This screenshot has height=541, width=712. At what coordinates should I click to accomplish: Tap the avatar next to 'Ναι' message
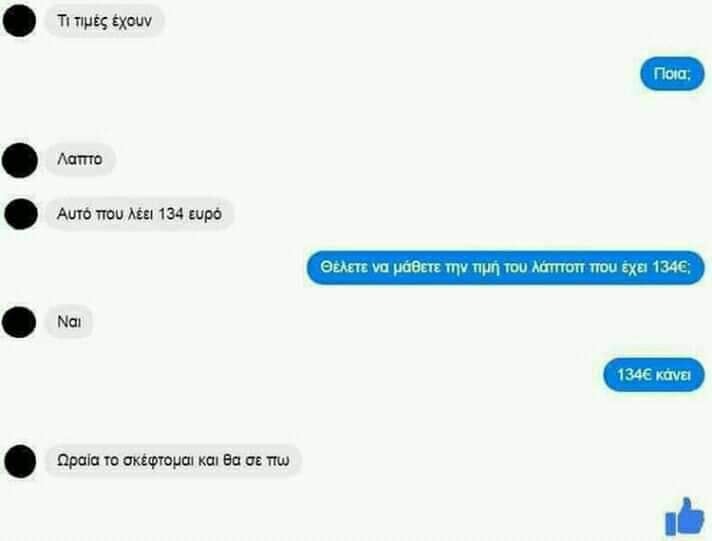coord(20,322)
